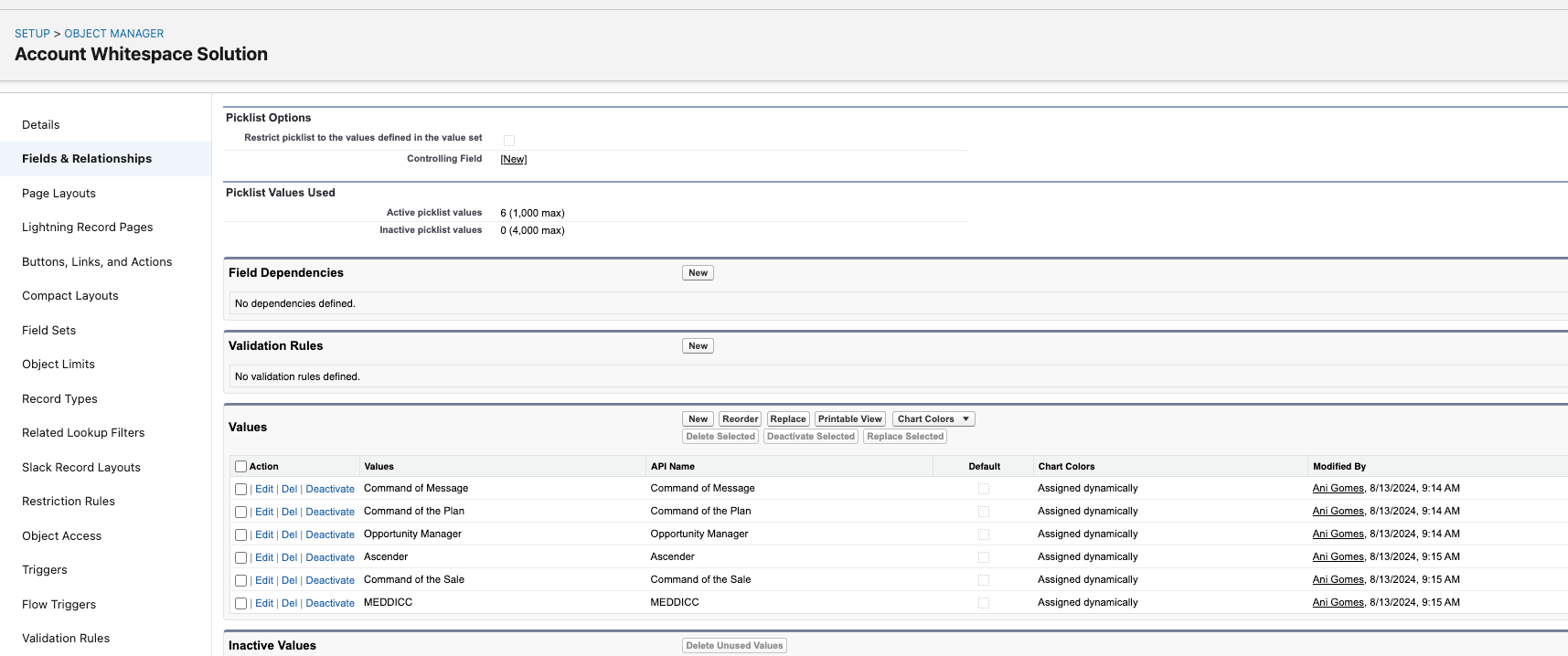Check the box for Command of Message row

pyautogui.click(x=241, y=490)
